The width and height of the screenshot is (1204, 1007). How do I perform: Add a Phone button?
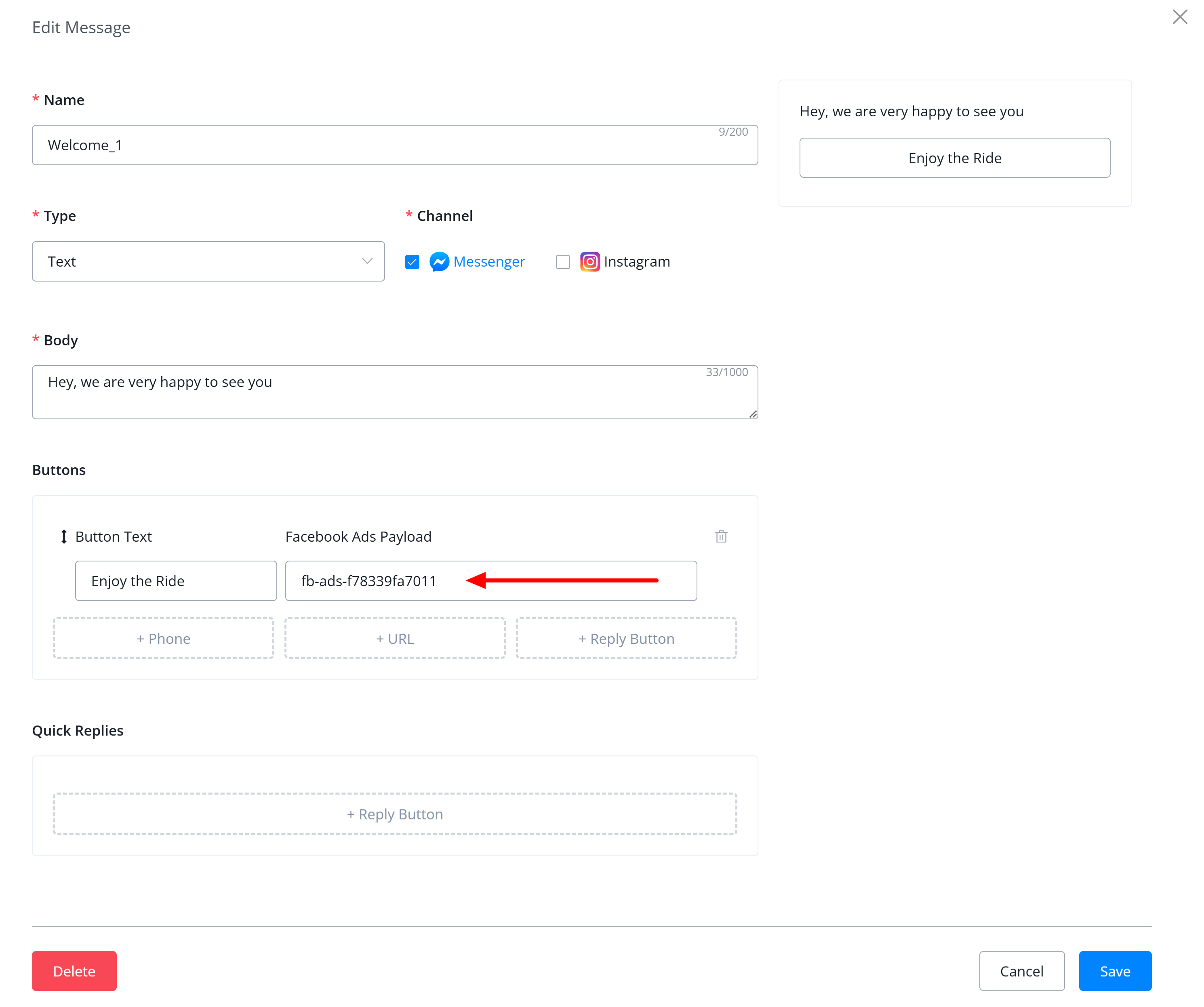click(x=163, y=639)
